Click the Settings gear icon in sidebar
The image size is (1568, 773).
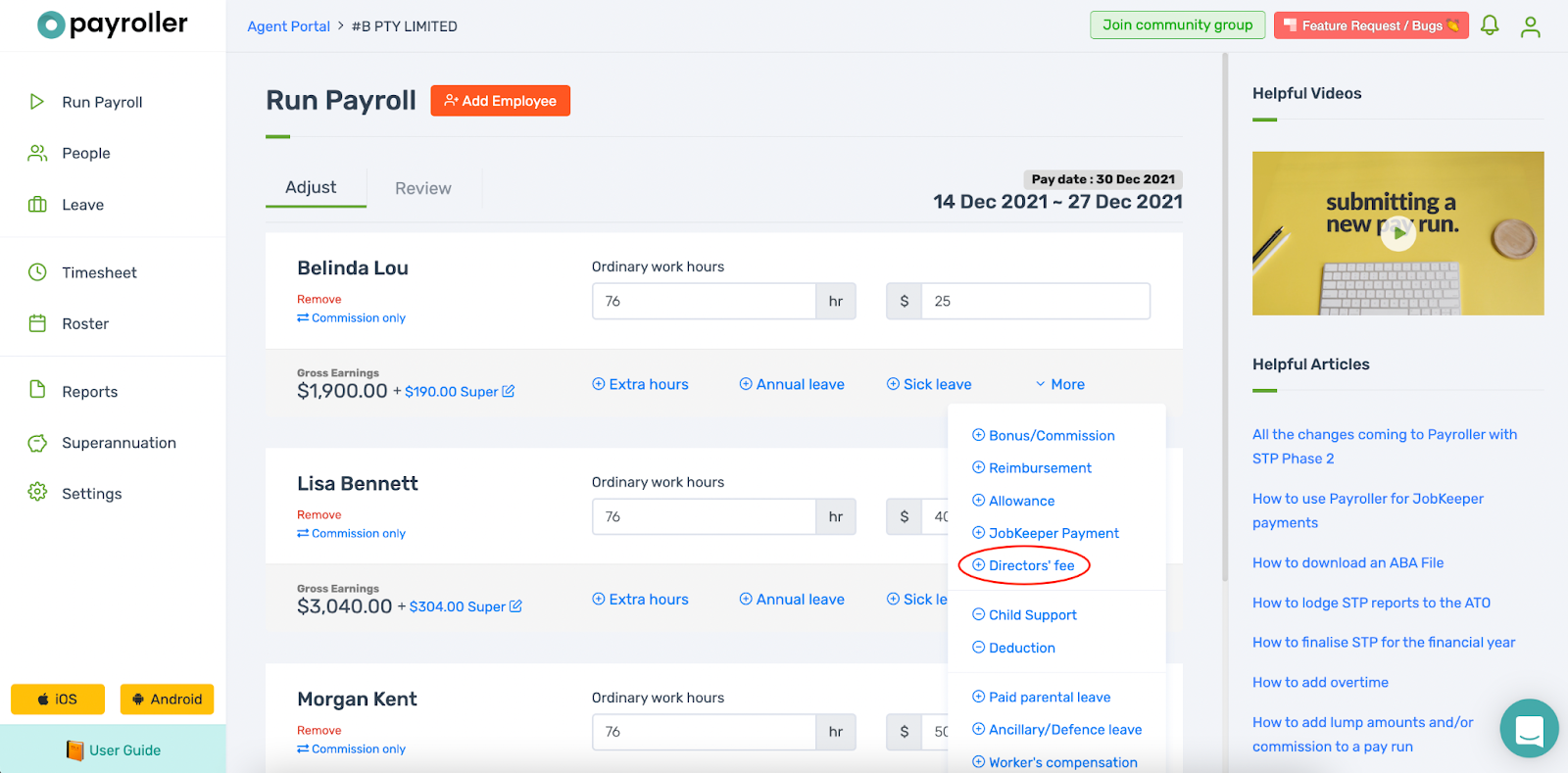tap(37, 493)
